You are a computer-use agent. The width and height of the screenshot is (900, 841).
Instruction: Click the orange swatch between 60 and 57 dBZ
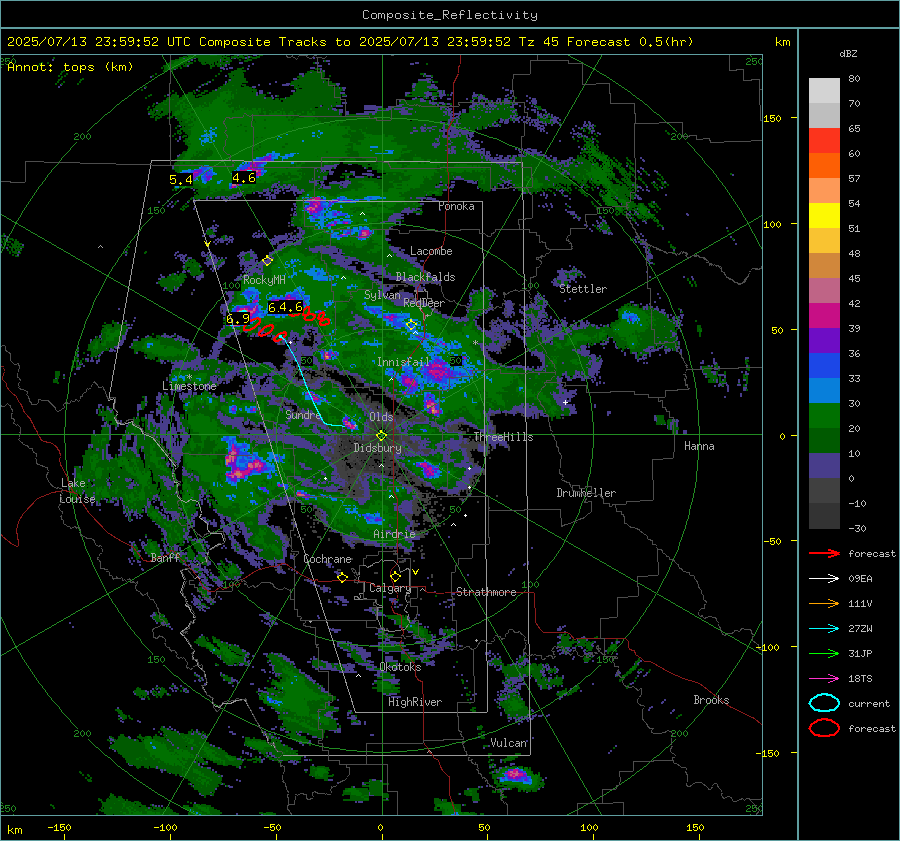[x=824, y=166]
